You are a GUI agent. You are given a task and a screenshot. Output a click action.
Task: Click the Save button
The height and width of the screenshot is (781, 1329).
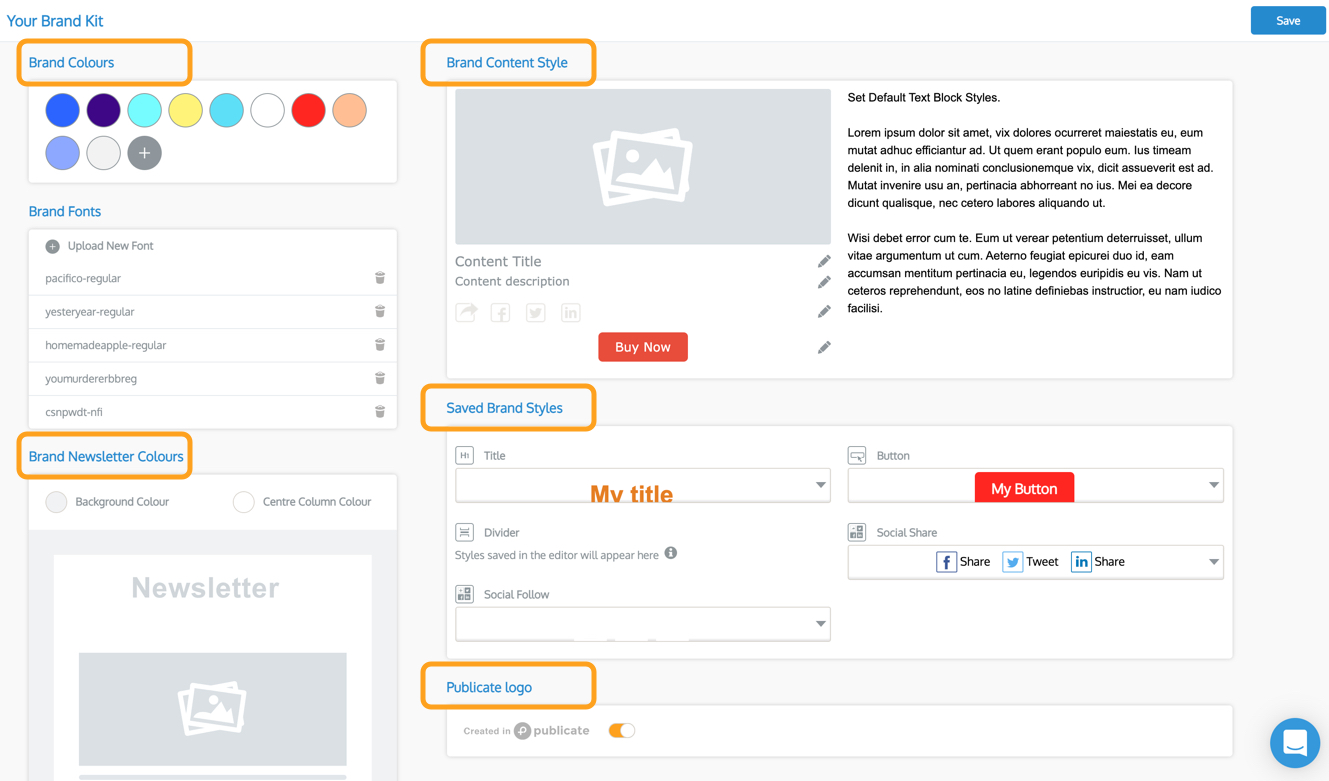pos(1288,20)
